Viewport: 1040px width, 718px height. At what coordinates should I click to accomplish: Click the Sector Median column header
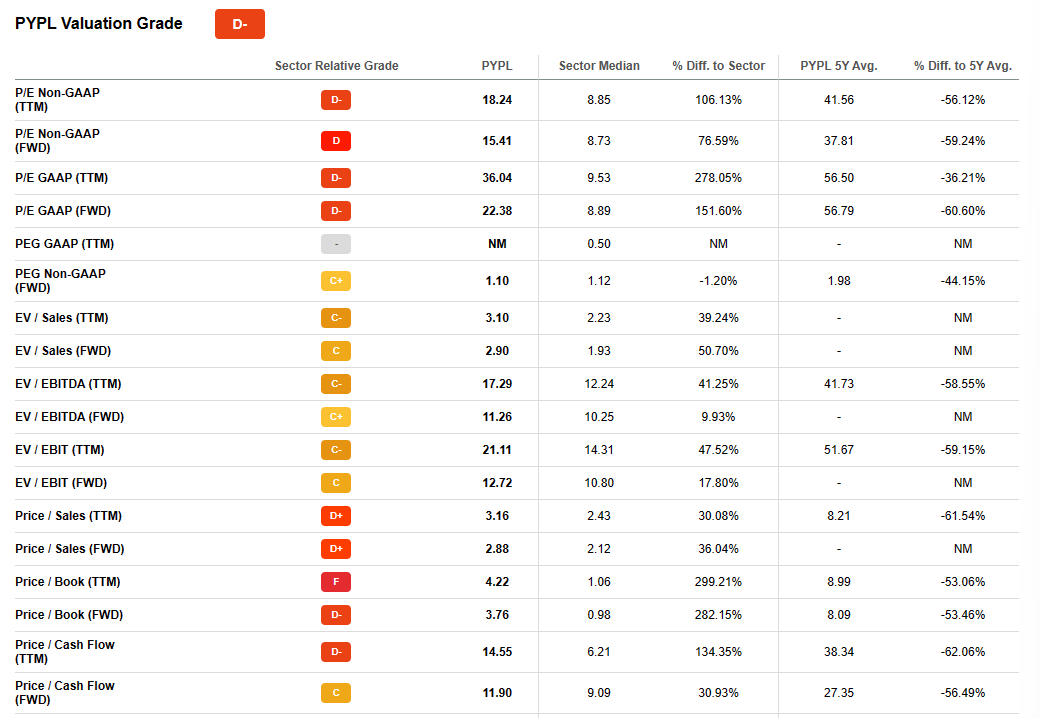(x=599, y=66)
